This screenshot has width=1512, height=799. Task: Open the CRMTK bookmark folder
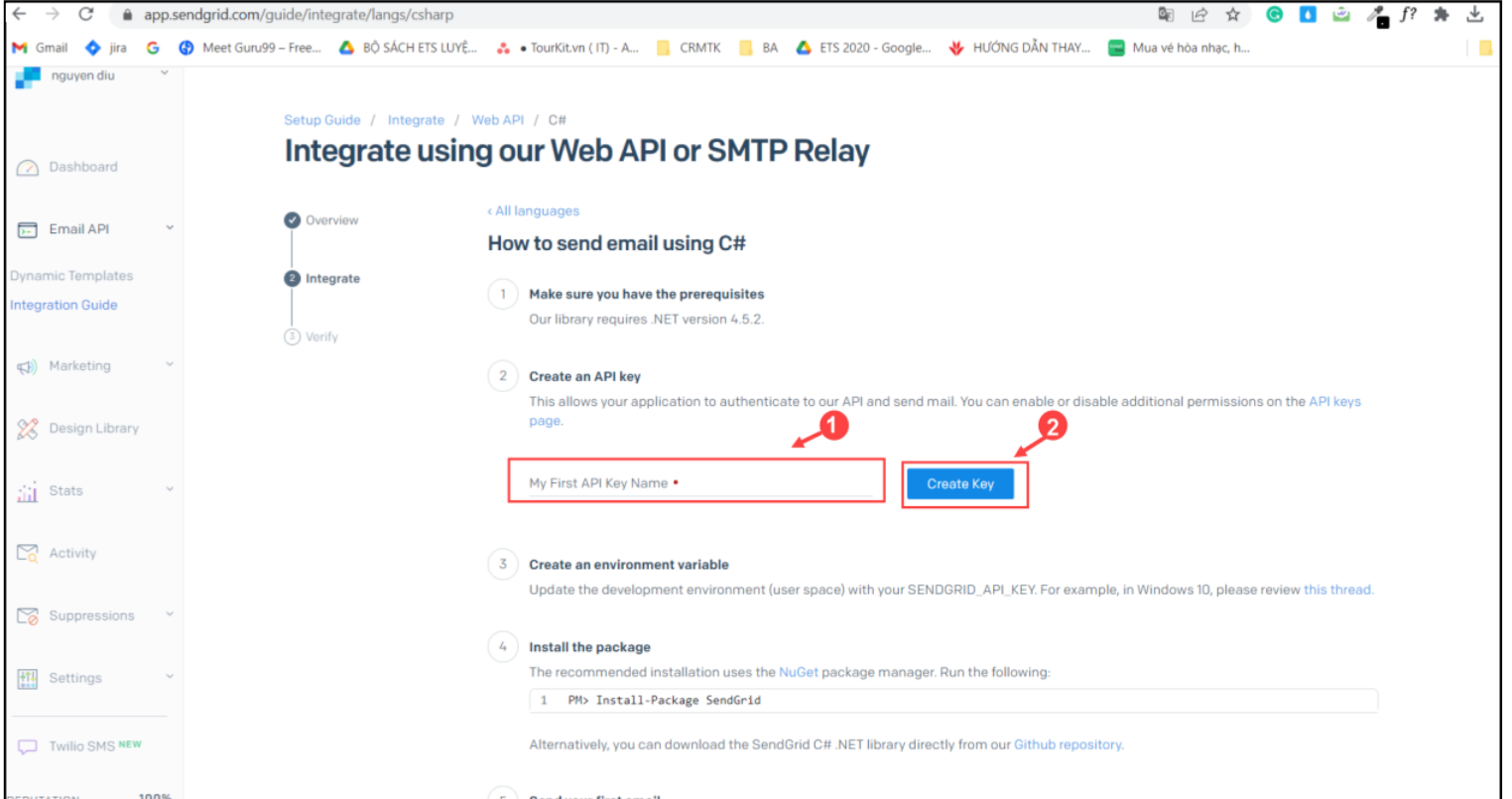tap(689, 48)
